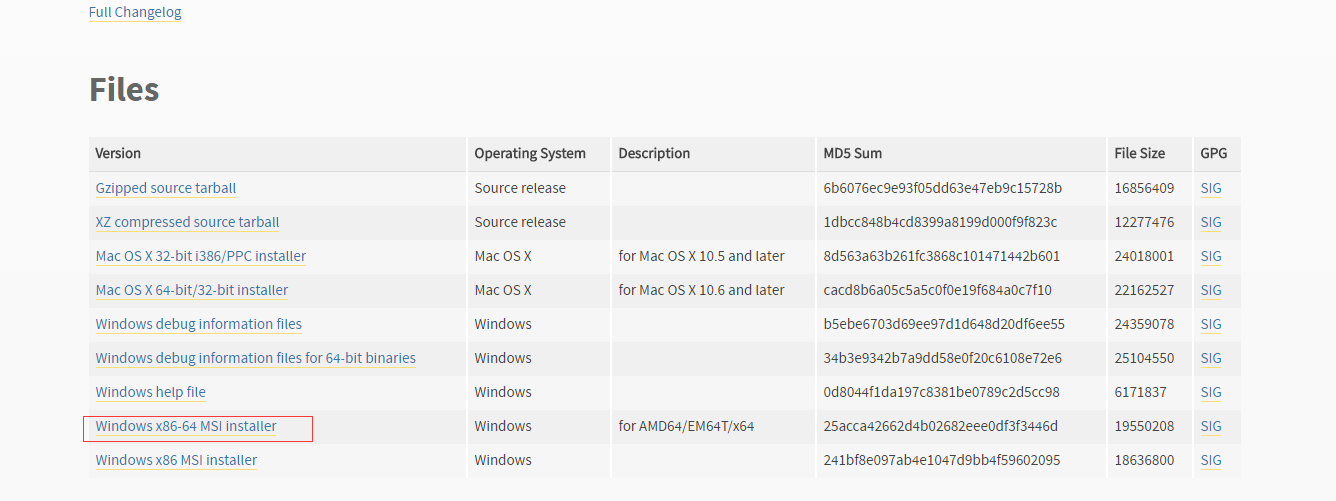Open Windows debug information files for 64-bit binaries

pos(256,358)
